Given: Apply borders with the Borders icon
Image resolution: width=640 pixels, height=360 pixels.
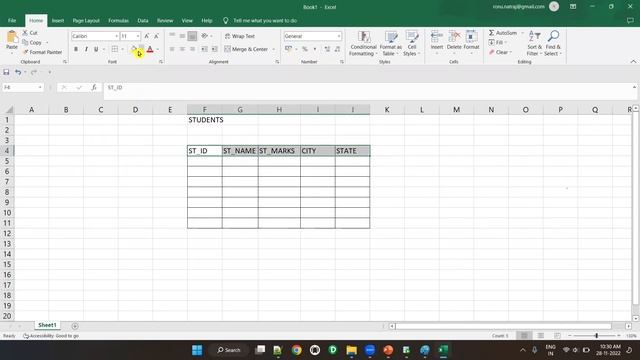Looking at the screenshot, I should point(115,49).
